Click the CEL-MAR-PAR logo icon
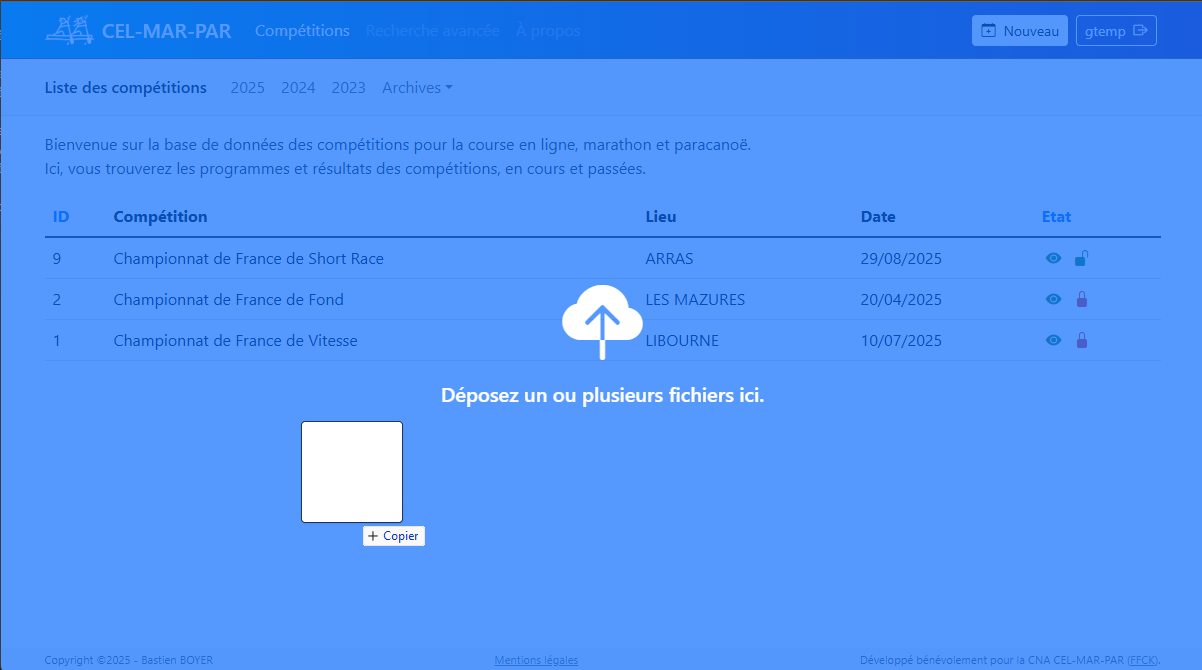 click(69, 30)
